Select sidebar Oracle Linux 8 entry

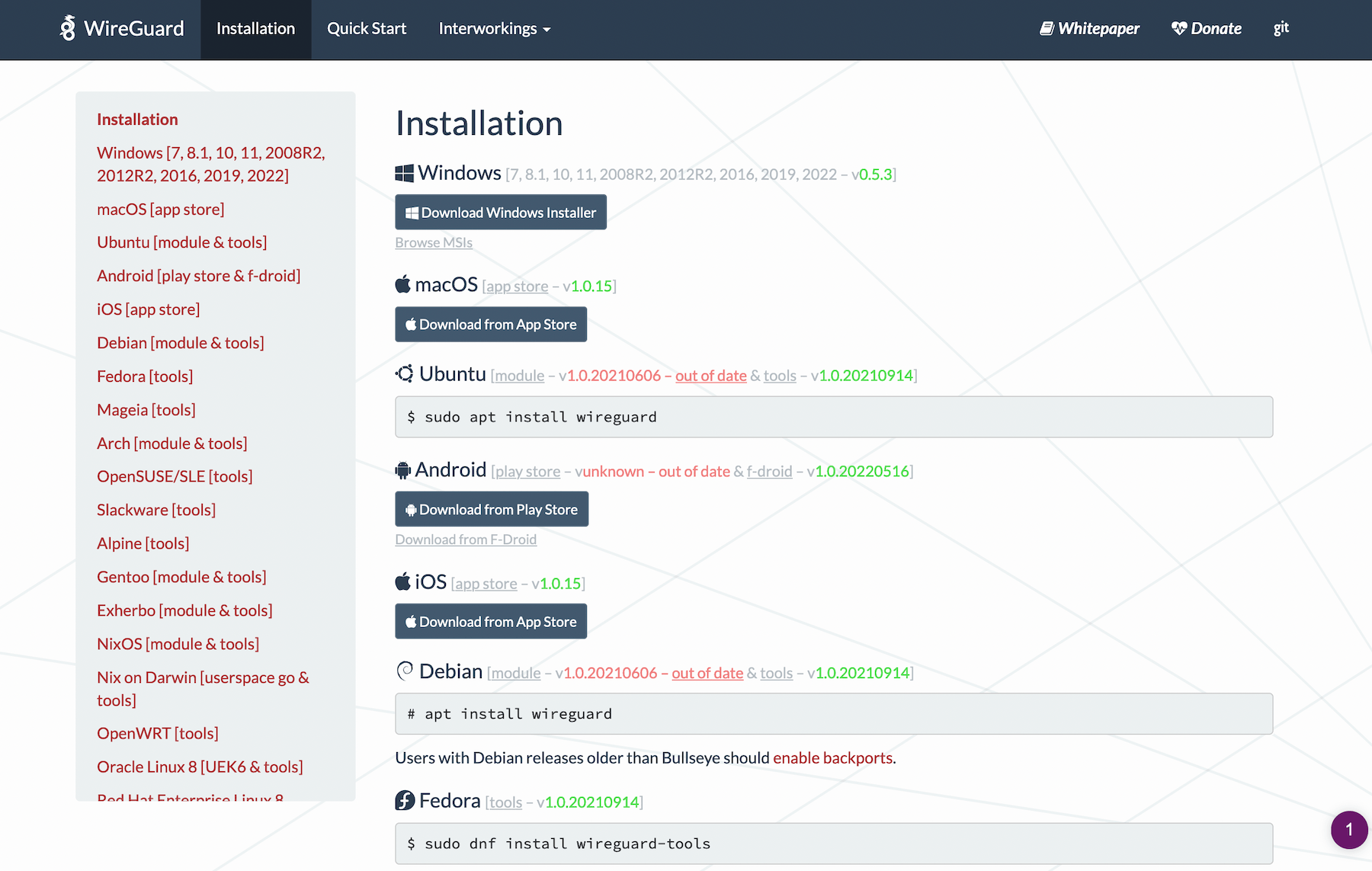(200, 767)
